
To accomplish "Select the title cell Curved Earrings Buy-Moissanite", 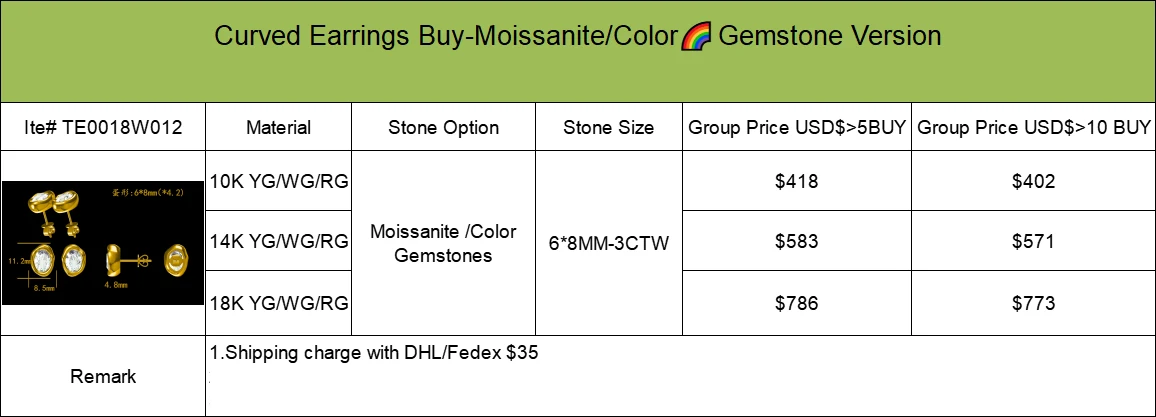I will point(578,52).
